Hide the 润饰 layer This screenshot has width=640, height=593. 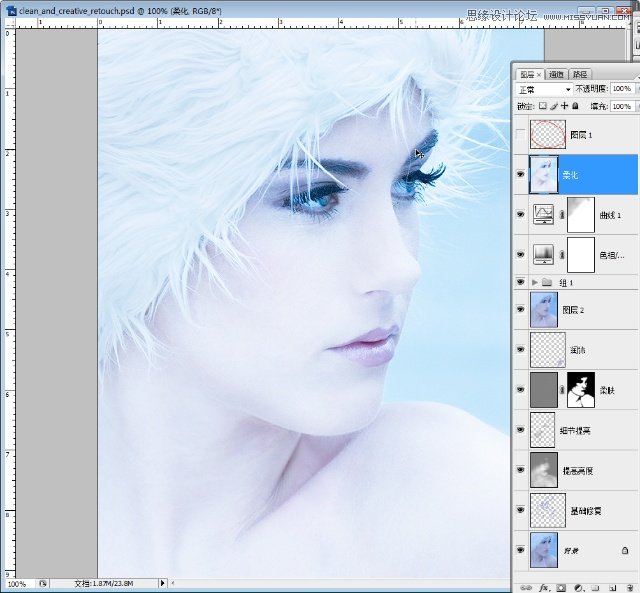(x=520, y=349)
